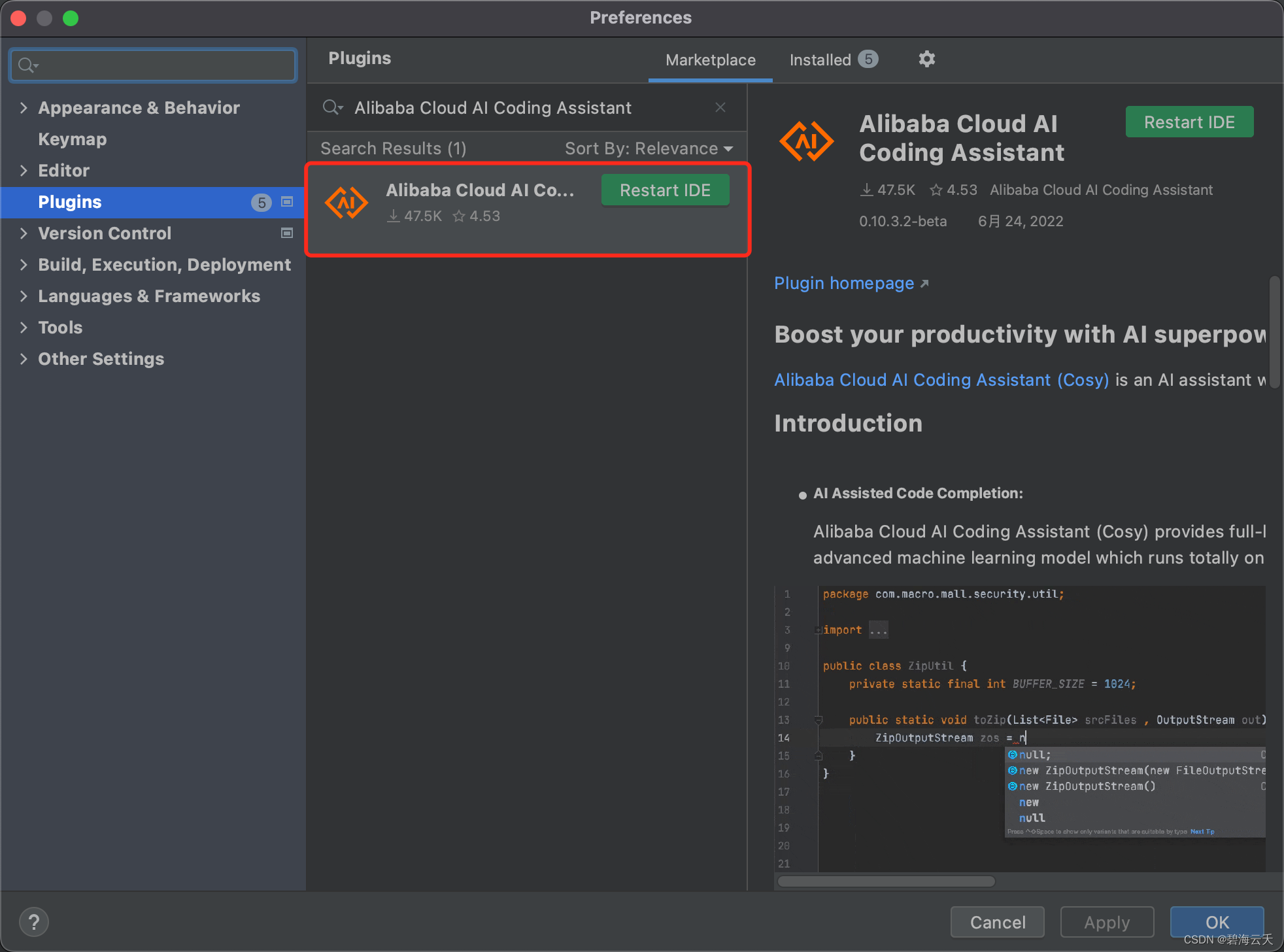This screenshot has width=1284, height=952.
Task: Click the project-level icon beside Plugins
Action: 287,202
